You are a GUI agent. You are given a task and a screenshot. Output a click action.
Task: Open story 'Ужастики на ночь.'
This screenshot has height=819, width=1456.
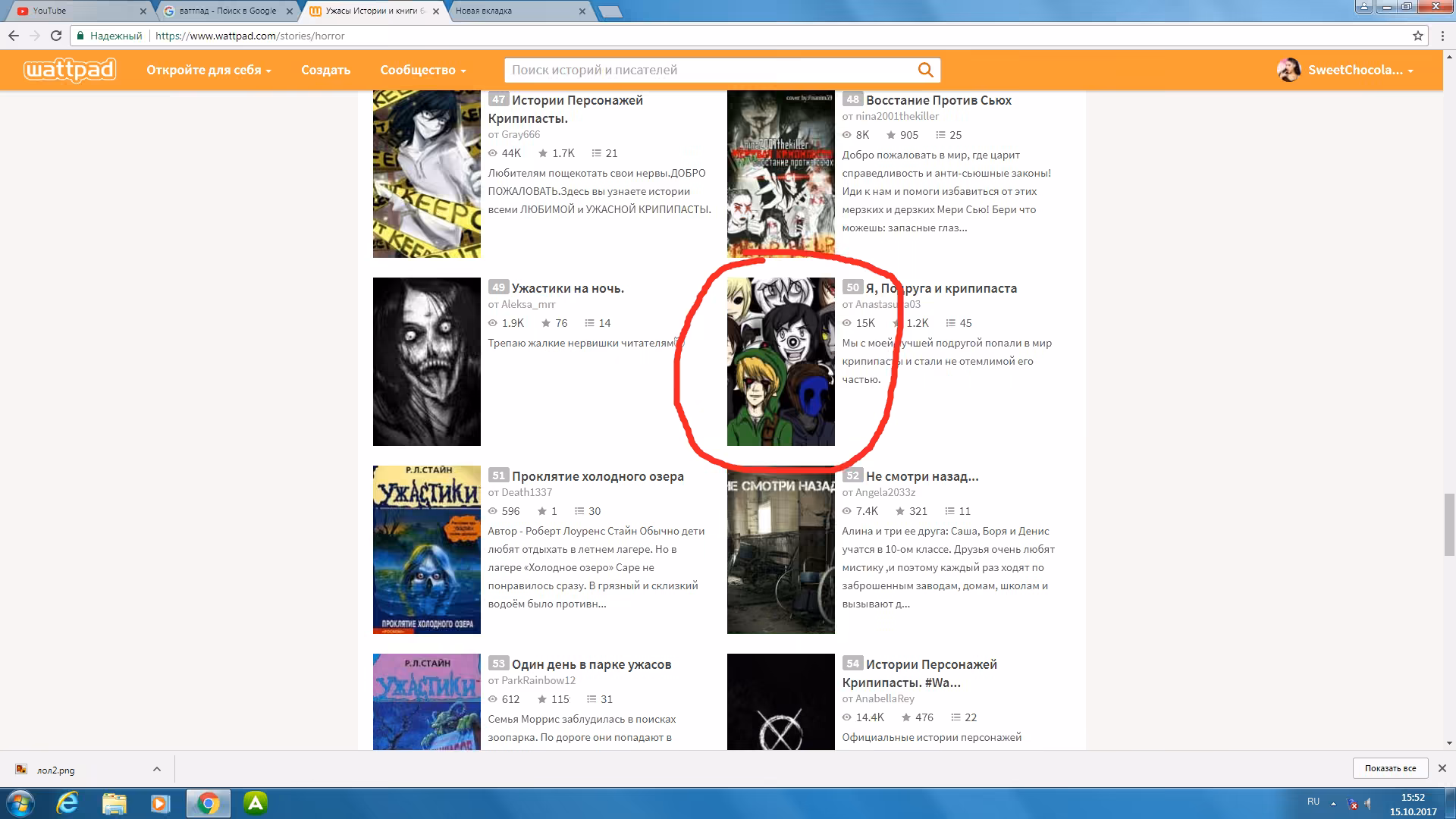pos(568,288)
